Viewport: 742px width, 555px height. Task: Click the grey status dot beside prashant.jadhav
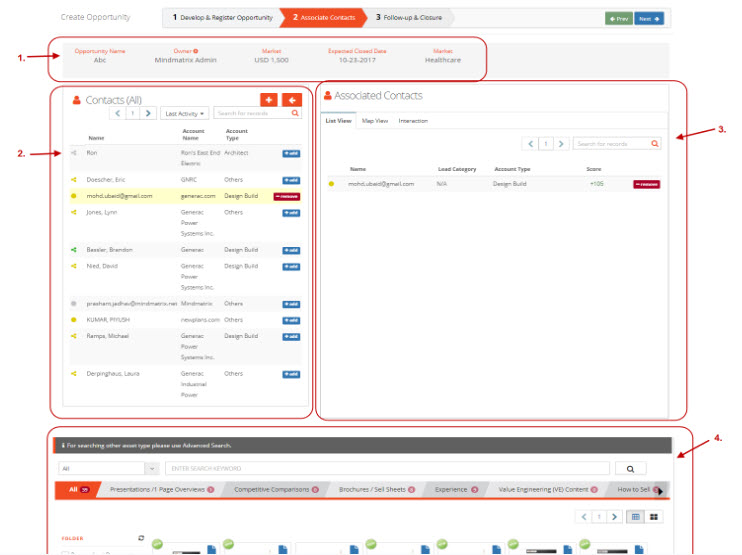pyautogui.click(x=73, y=304)
